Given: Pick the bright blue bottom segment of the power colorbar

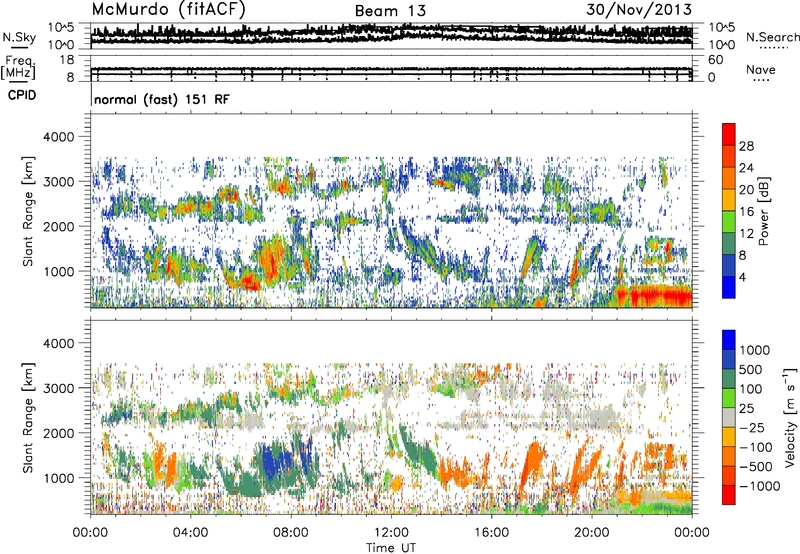Looking at the screenshot, I should (729, 287).
